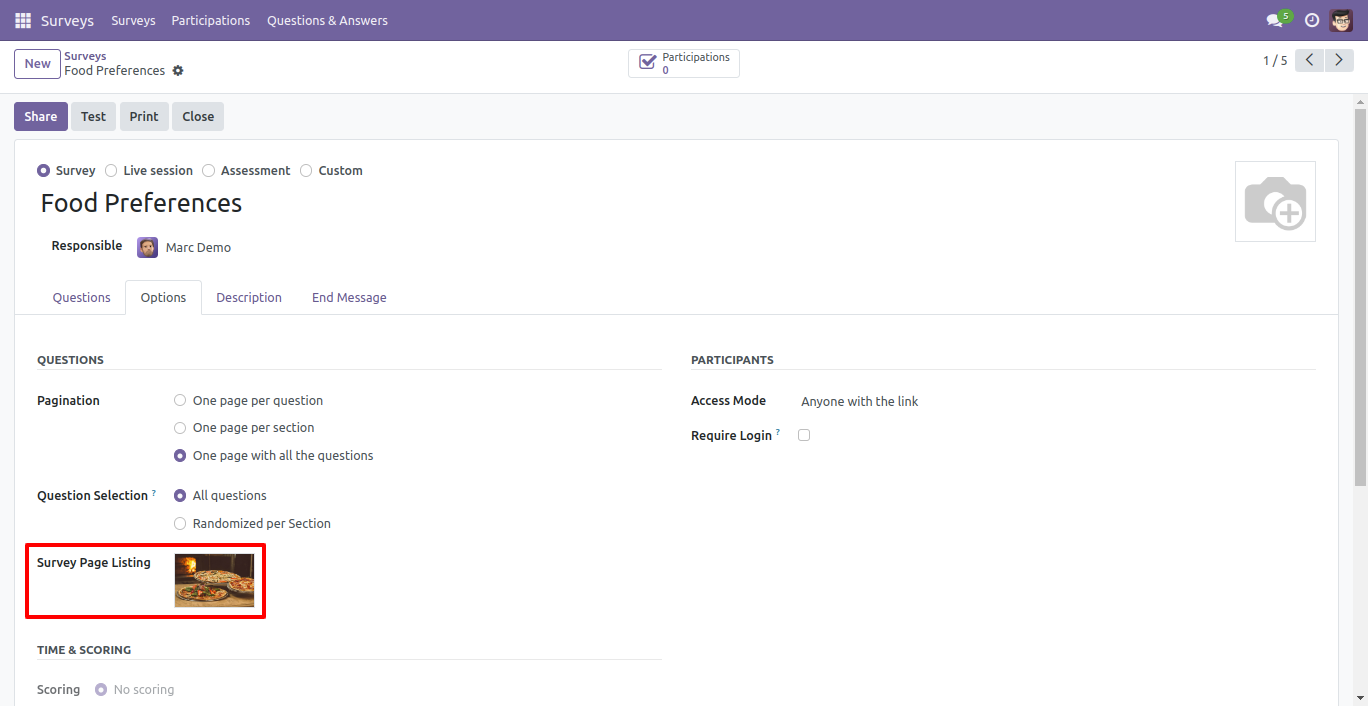Select the Survey type radio button
The height and width of the screenshot is (706, 1368).
[43, 171]
